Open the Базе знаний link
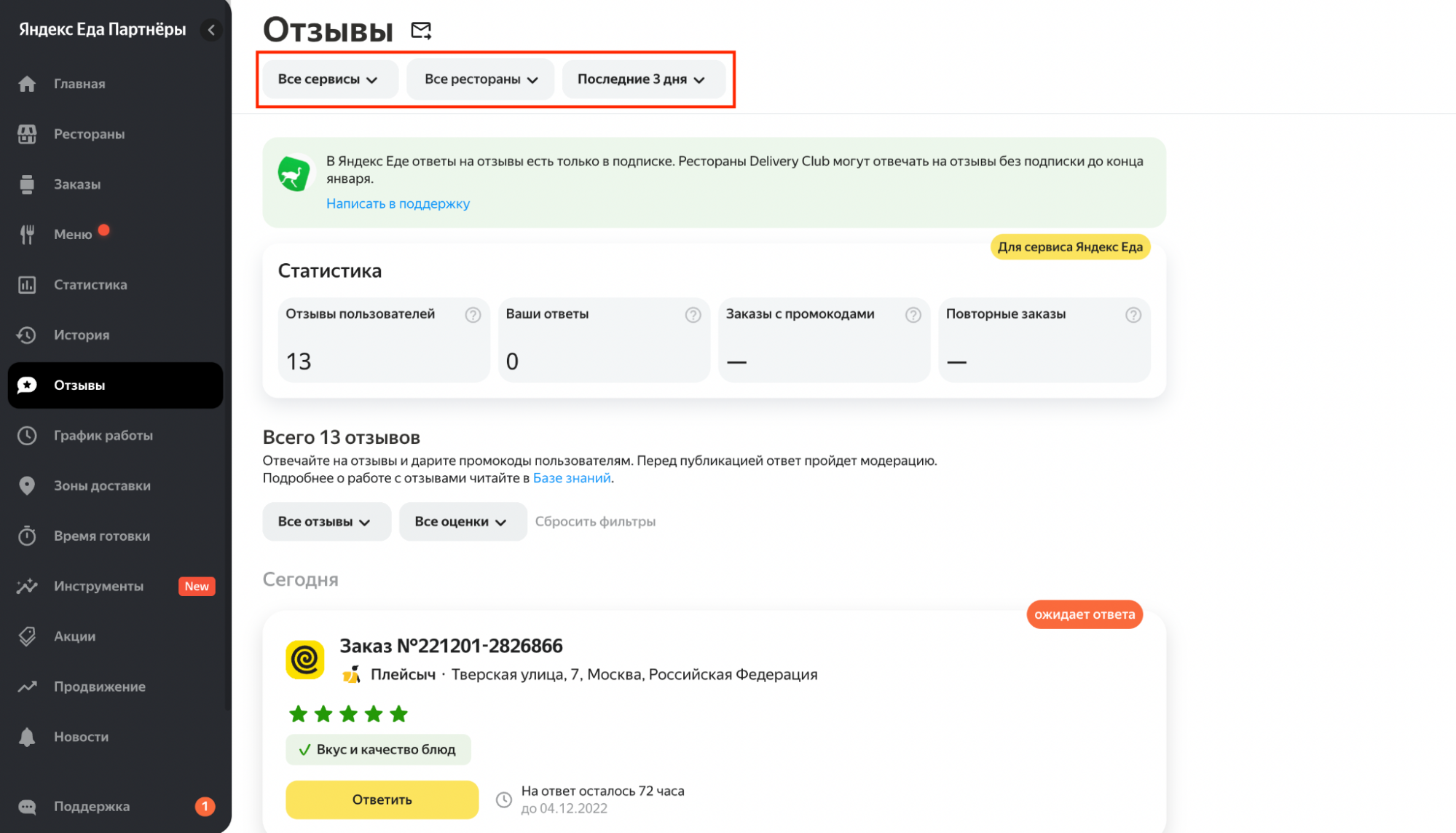Viewport: 1456px width, 833px height. 572,478
